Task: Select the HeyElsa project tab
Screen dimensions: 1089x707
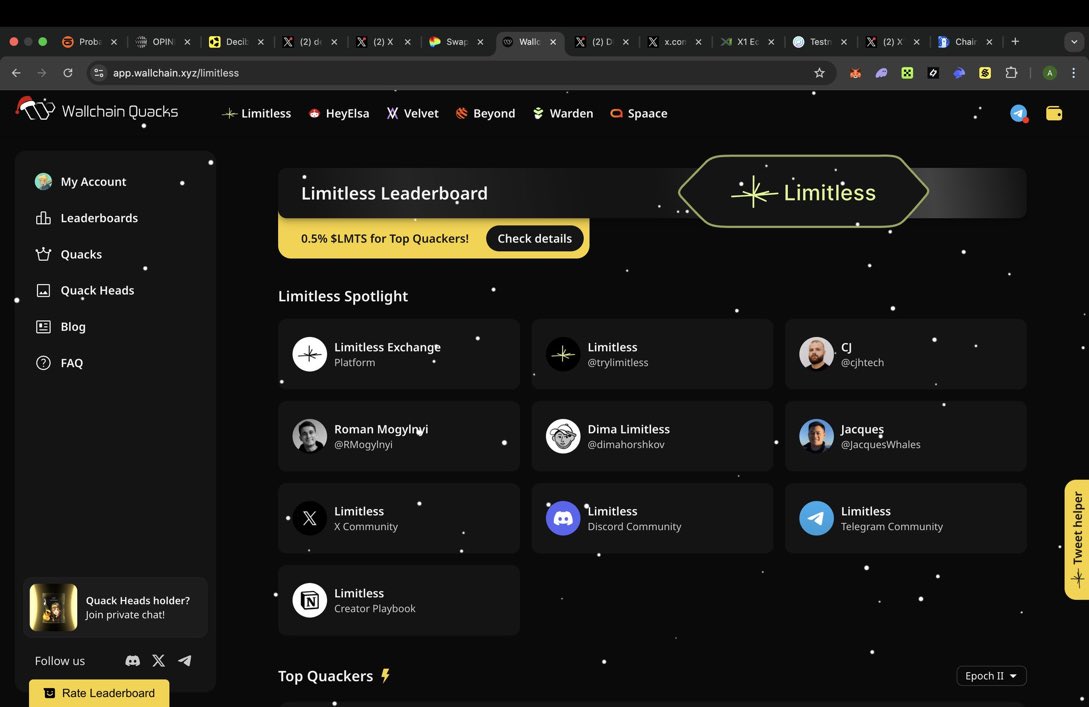Action: (338, 113)
